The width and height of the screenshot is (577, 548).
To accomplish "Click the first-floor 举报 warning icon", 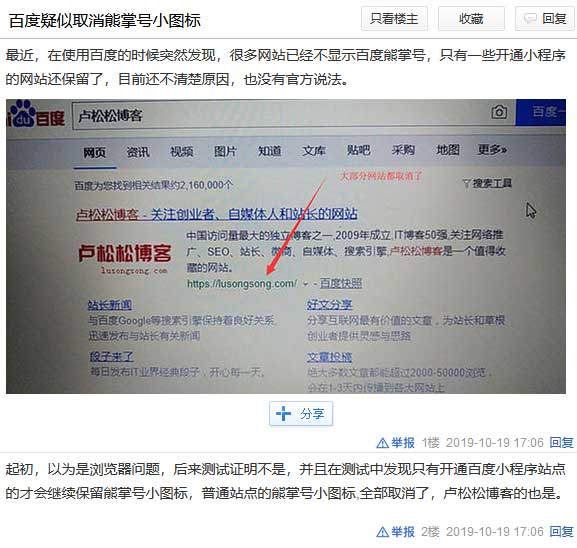I will coord(383,443).
